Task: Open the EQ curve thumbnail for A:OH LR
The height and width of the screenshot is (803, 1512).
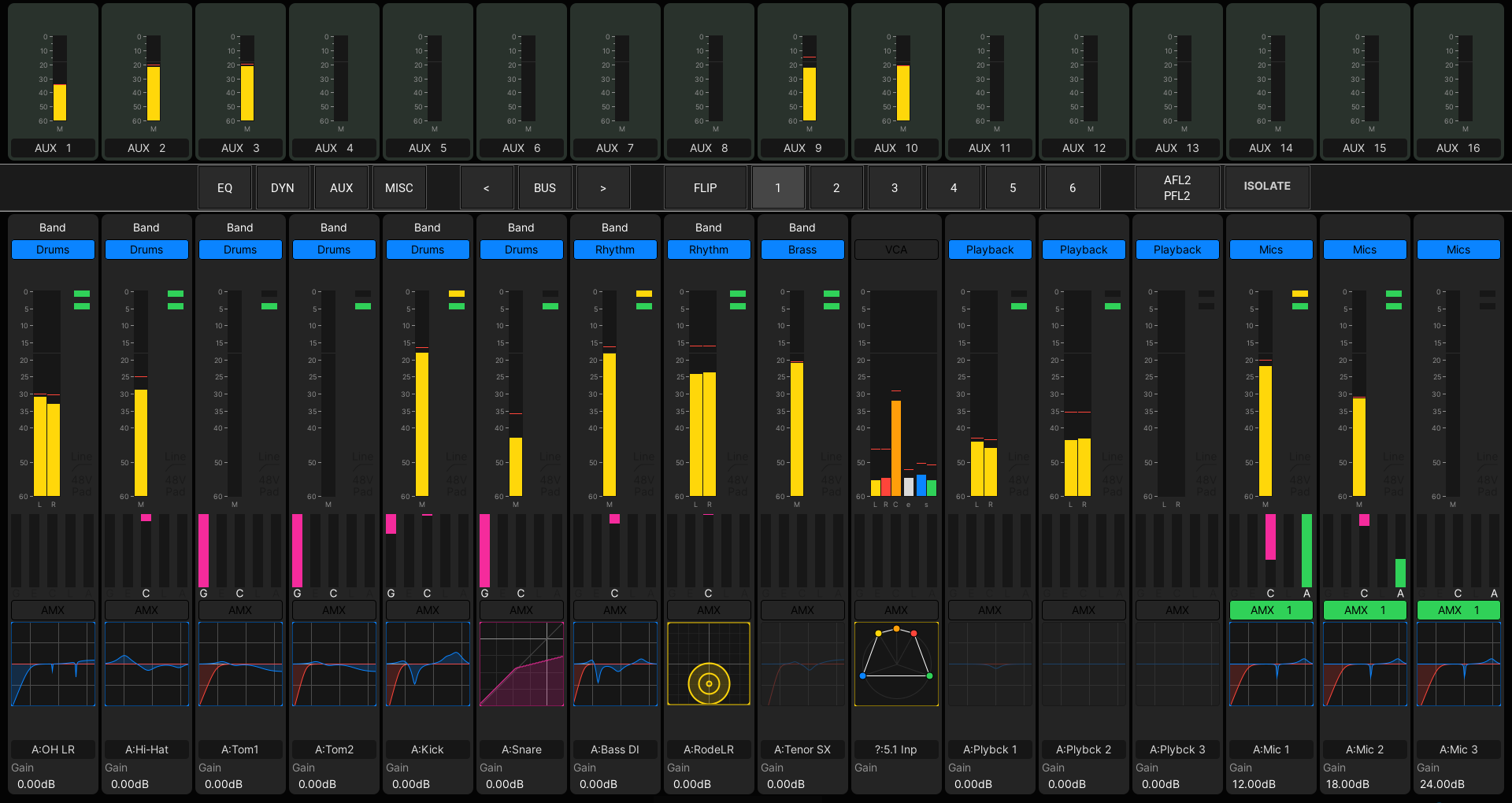Action: pos(53,664)
